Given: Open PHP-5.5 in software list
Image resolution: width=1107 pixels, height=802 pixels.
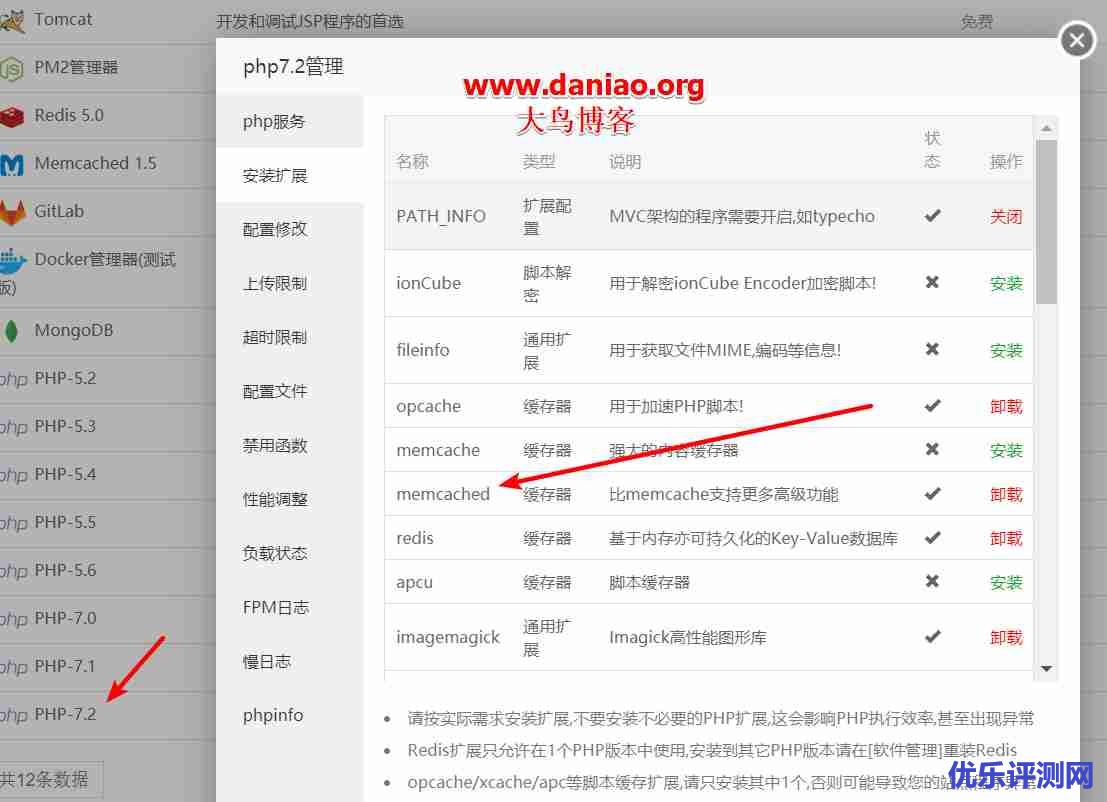Looking at the screenshot, I should pos(65,522).
